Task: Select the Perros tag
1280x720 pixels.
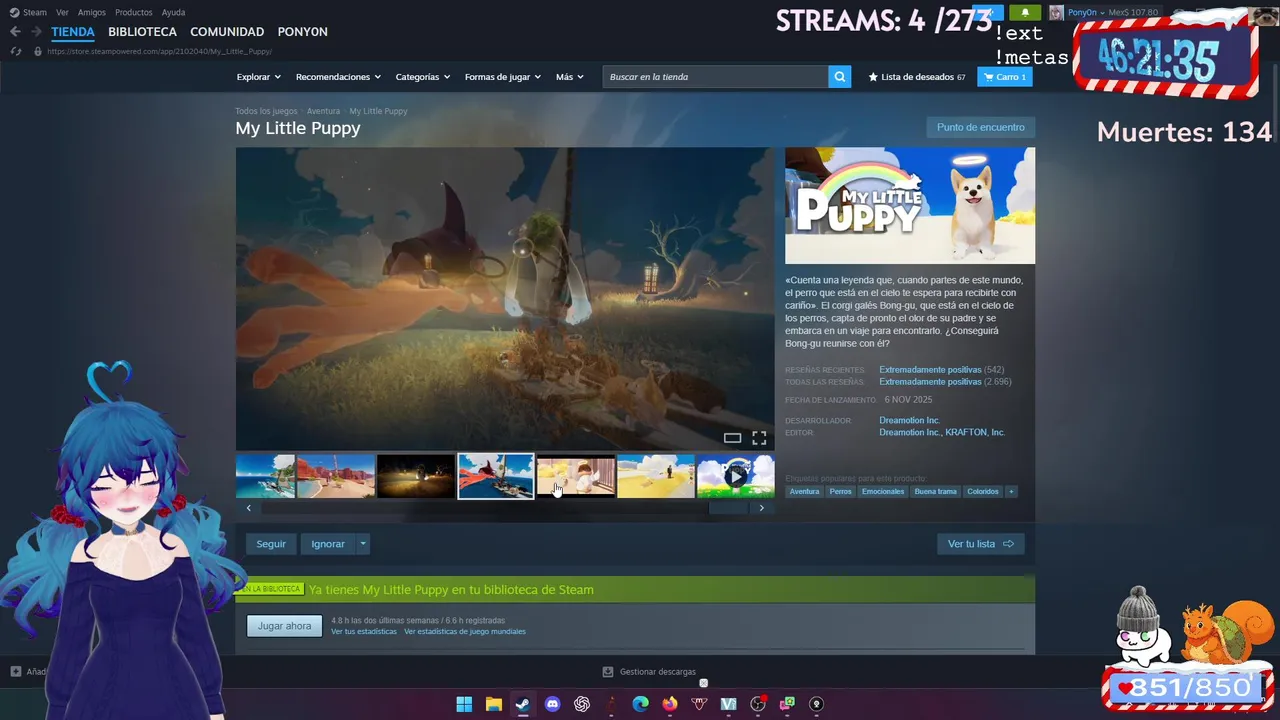Action: pyautogui.click(x=840, y=491)
